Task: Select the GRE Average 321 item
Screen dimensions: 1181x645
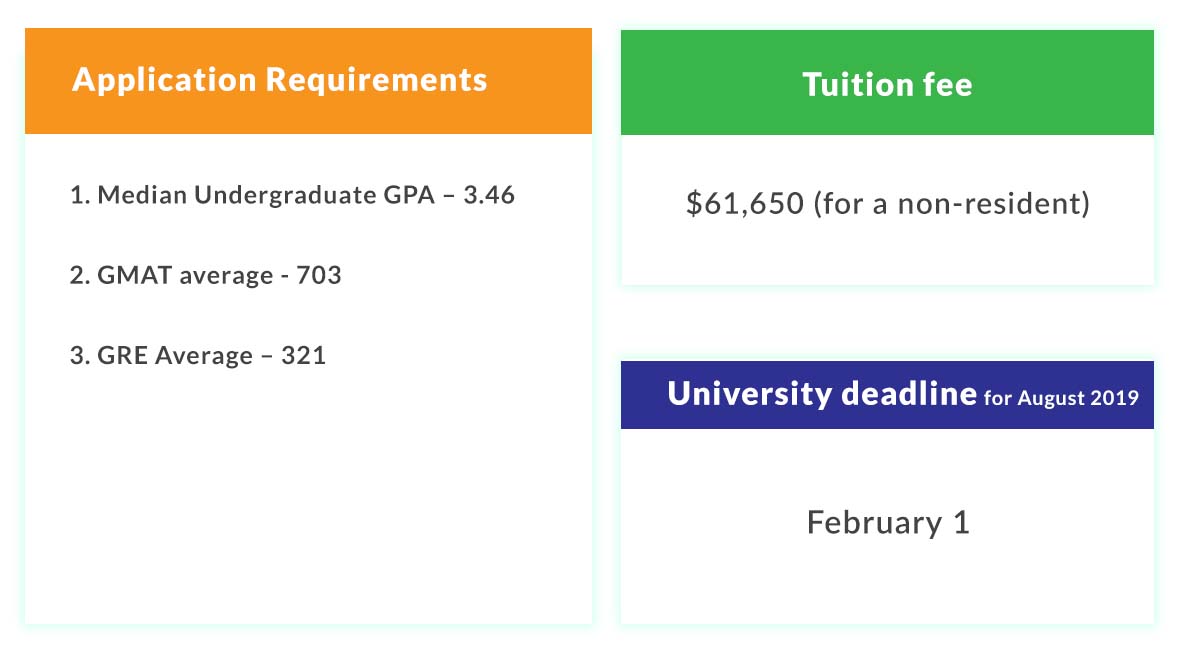Action: (x=198, y=355)
